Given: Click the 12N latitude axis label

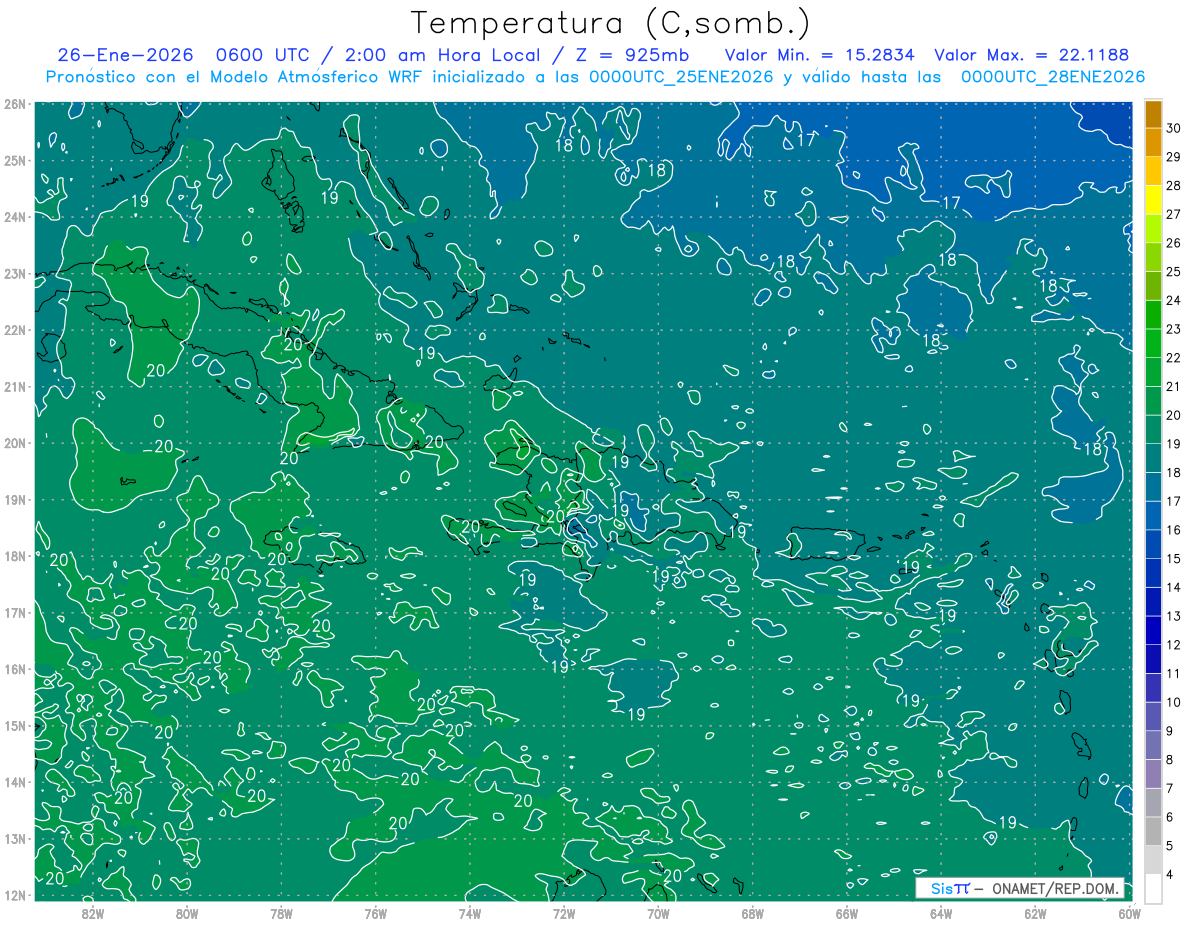Looking at the screenshot, I should point(15,895).
